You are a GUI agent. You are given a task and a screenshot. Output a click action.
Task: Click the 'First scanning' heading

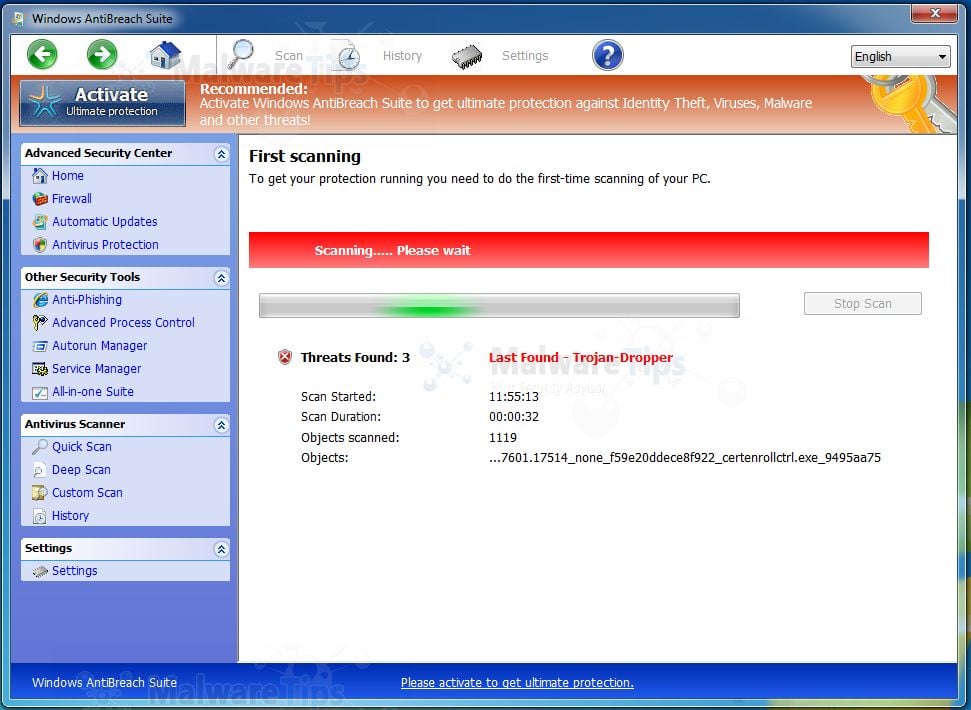point(305,156)
